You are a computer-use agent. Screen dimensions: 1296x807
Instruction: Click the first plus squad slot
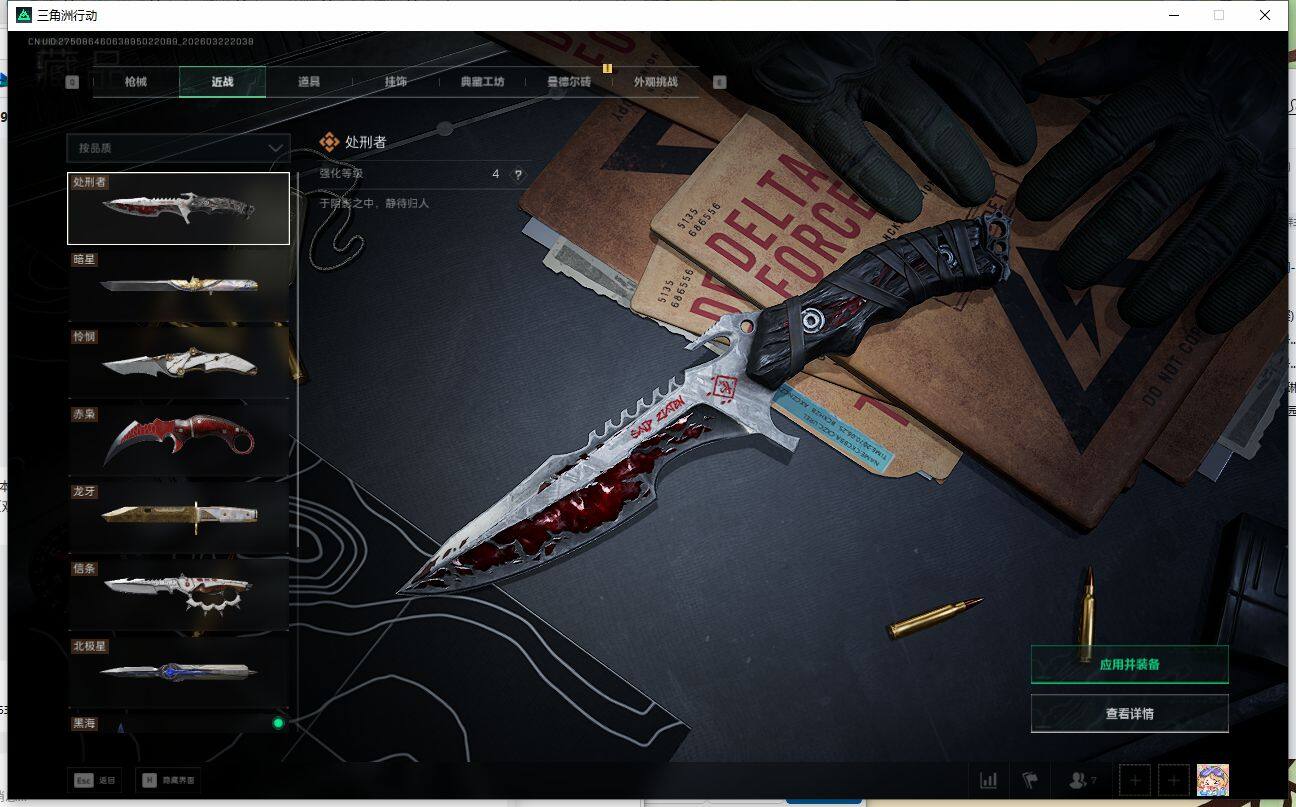point(1135,780)
